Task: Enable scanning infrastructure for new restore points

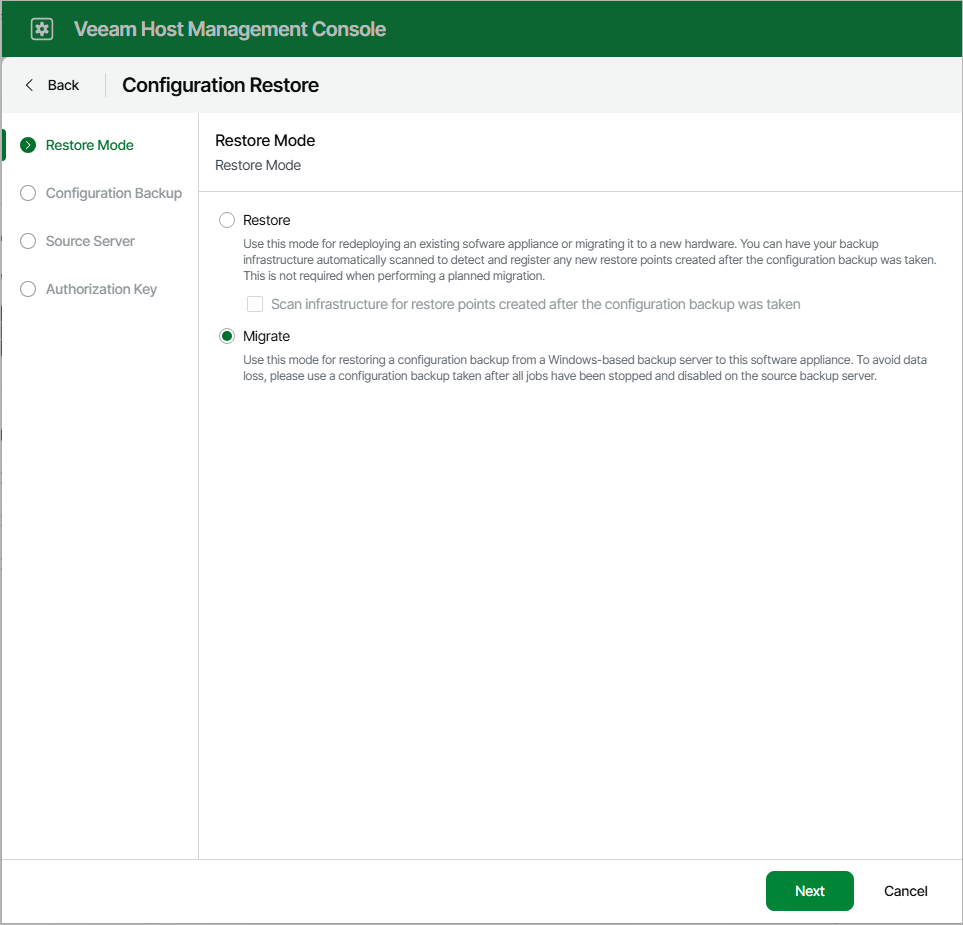Action: click(x=255, y=304)
